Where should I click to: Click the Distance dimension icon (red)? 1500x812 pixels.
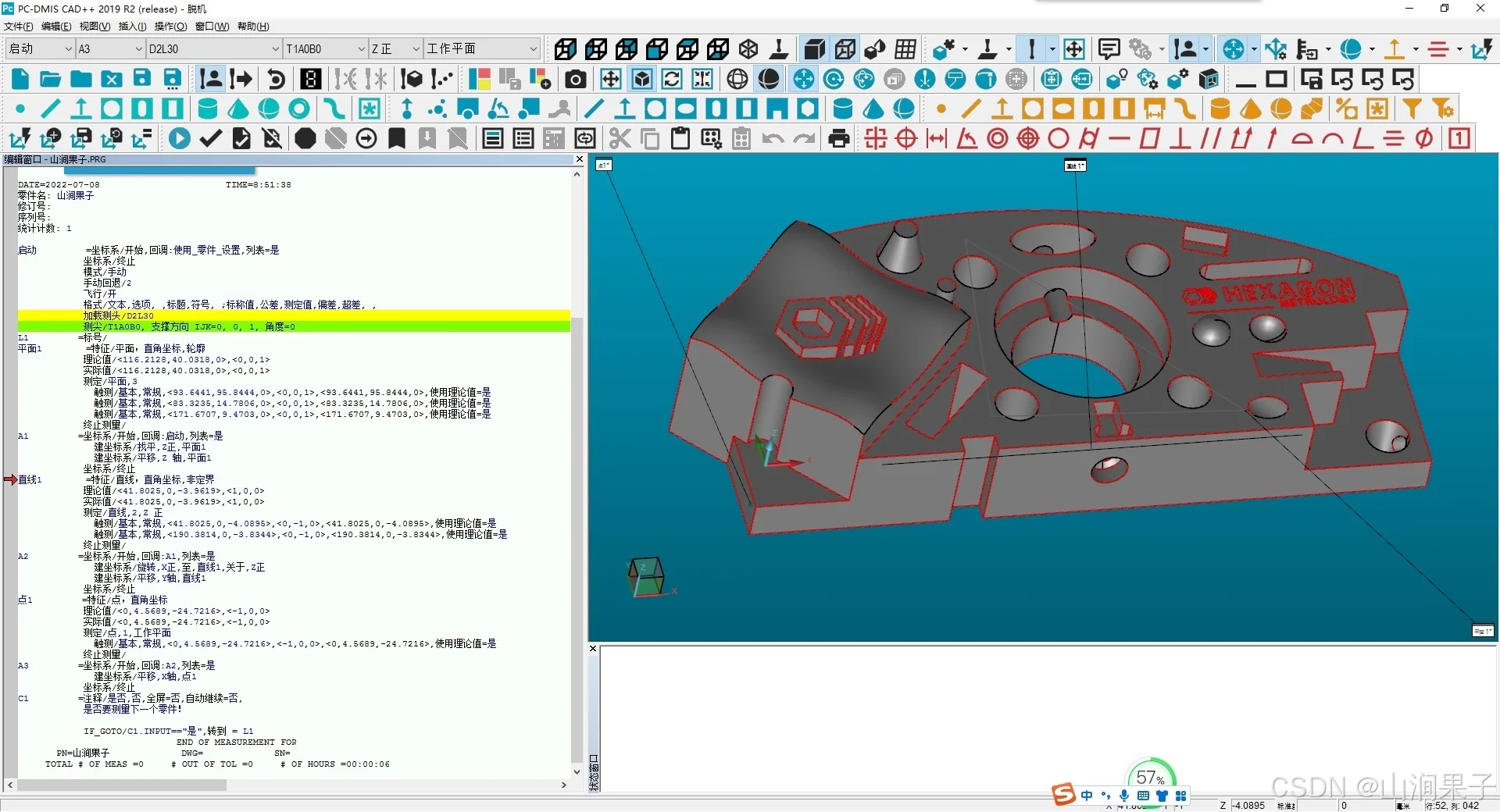point(936,139)
